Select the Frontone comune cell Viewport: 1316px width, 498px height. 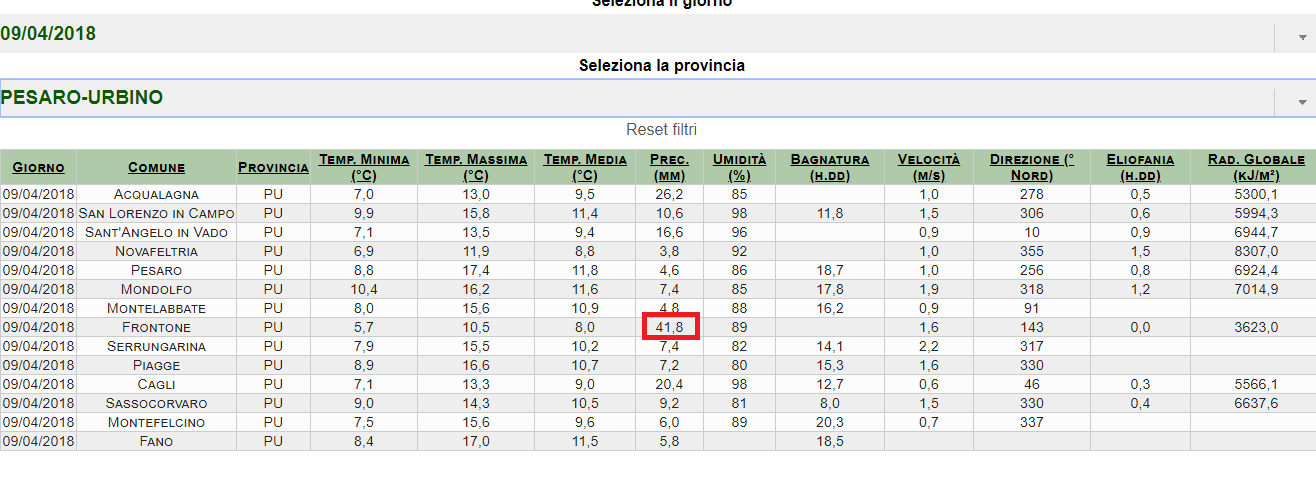click(x=156, y=327)
